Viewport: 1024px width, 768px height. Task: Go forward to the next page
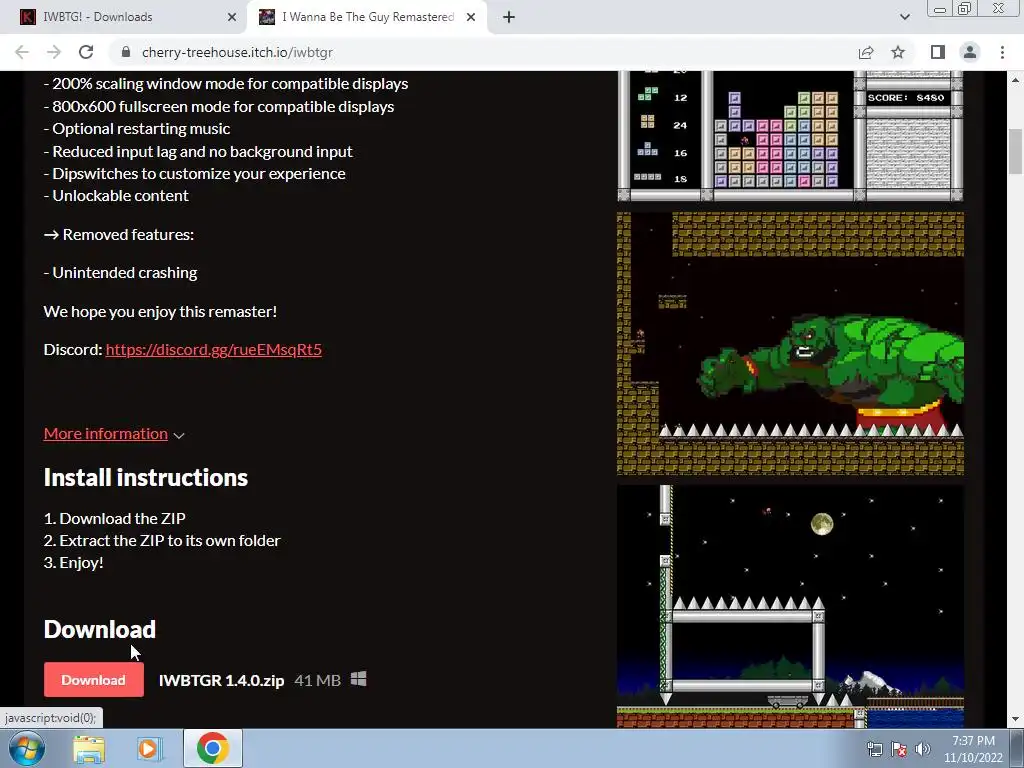point(54,52)
